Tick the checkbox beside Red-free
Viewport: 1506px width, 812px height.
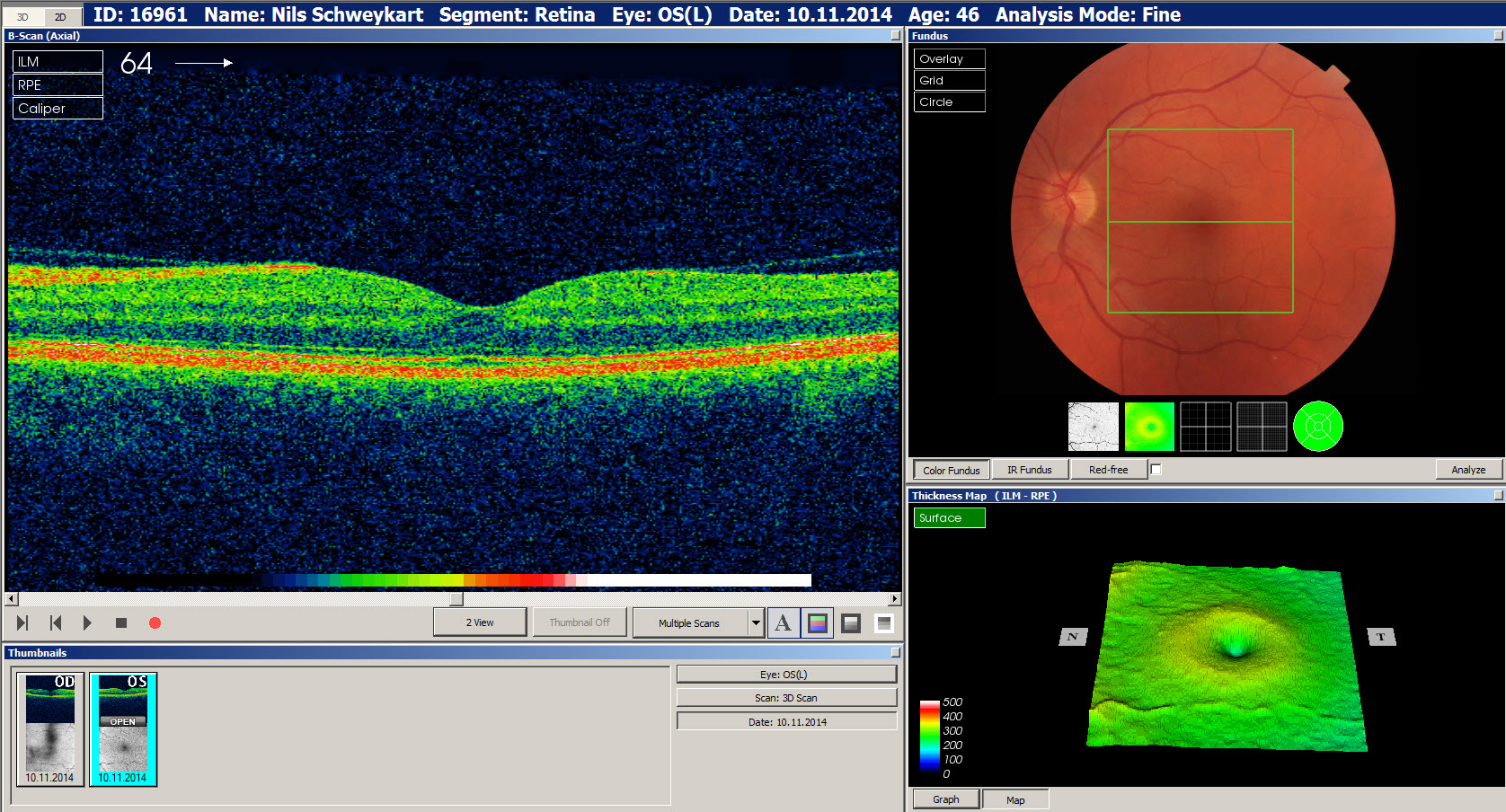(1156, 469)
